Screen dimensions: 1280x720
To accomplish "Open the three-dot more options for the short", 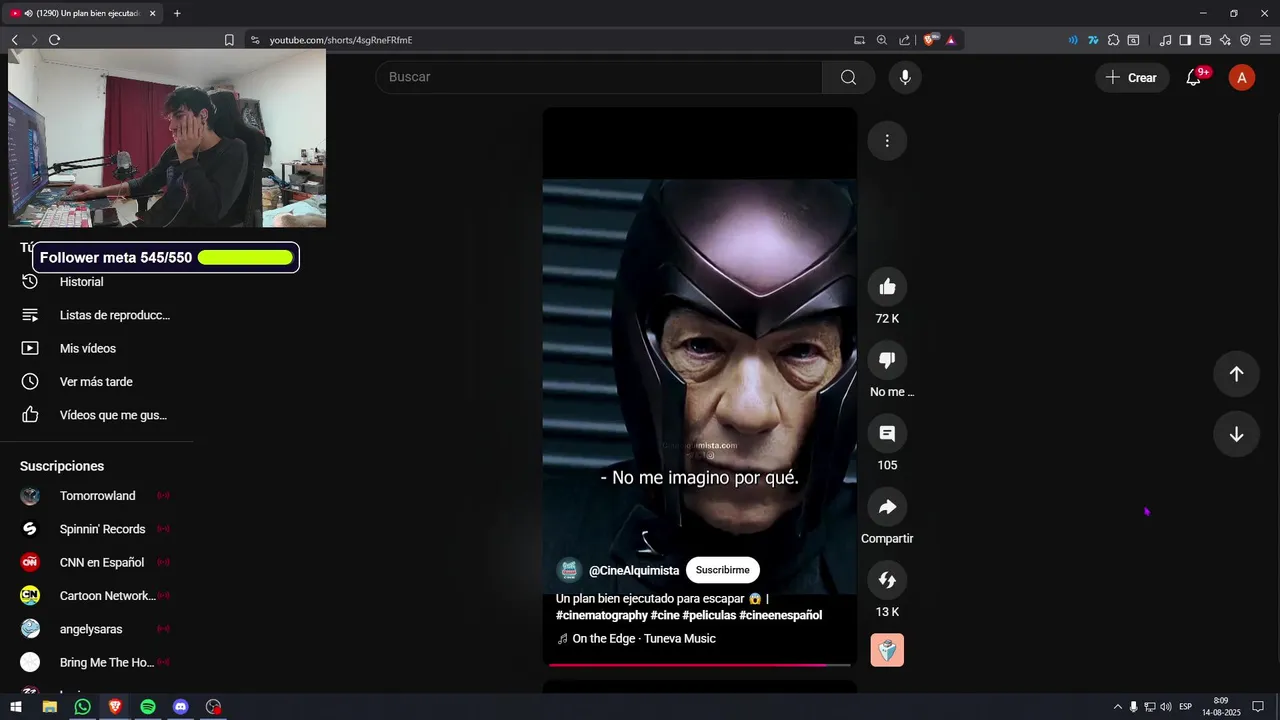I will point(887,141).
